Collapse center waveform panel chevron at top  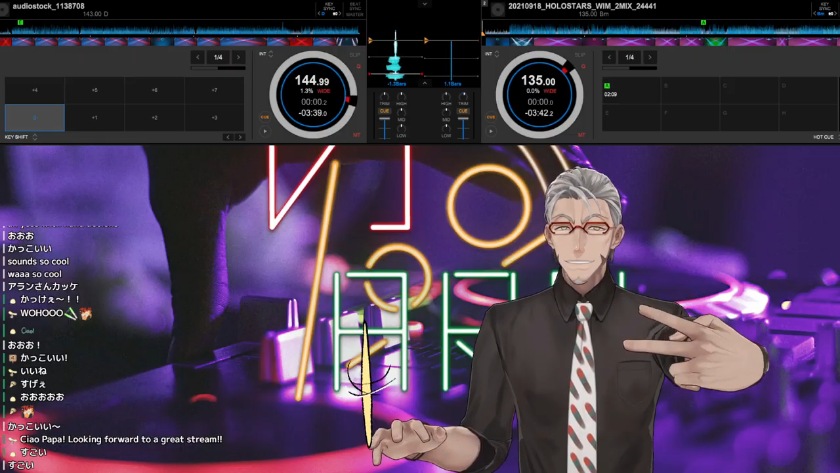click(x=424, y=4)
